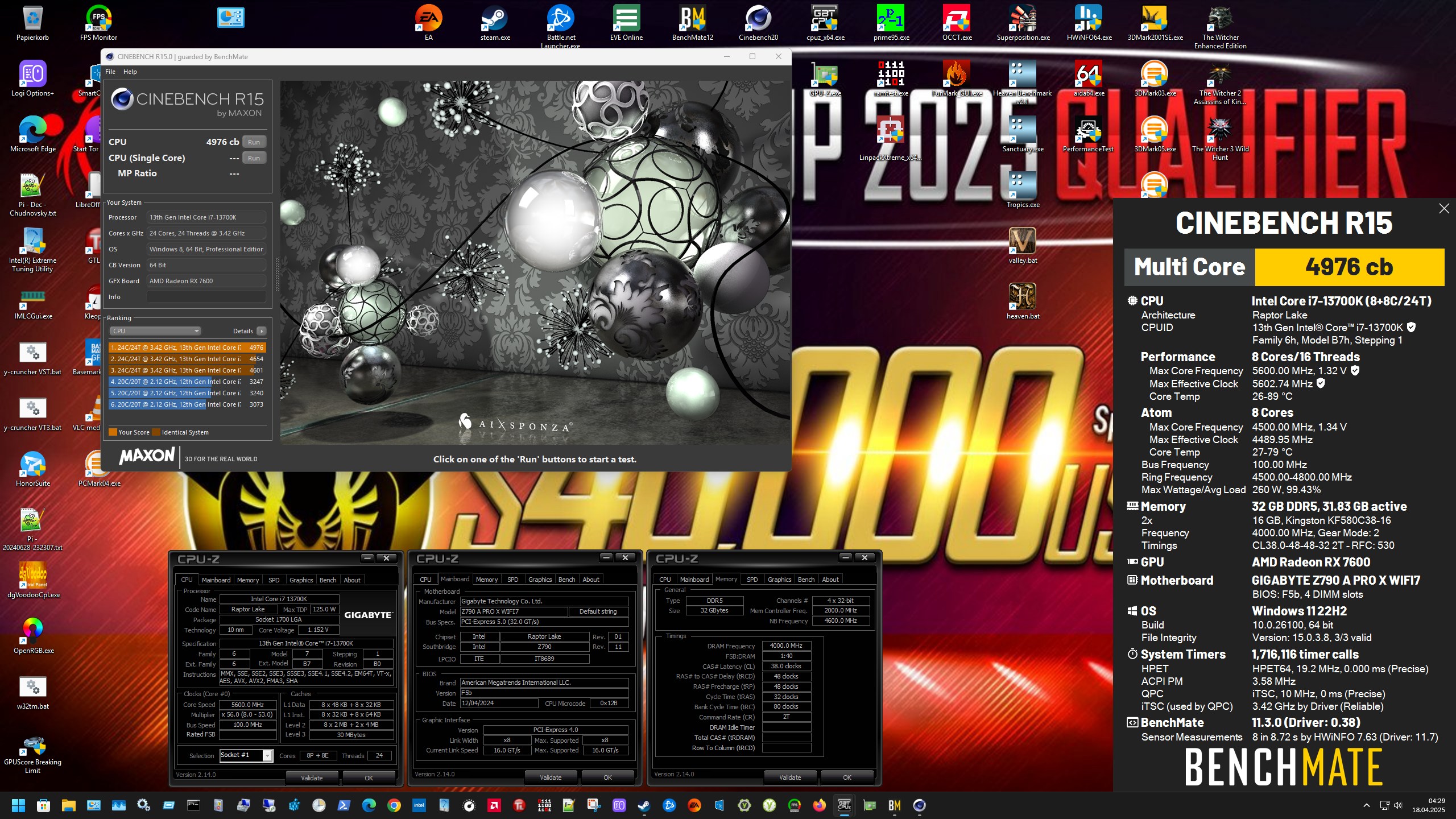Select ranking row 6 scoring 3073

pos(187,404)
